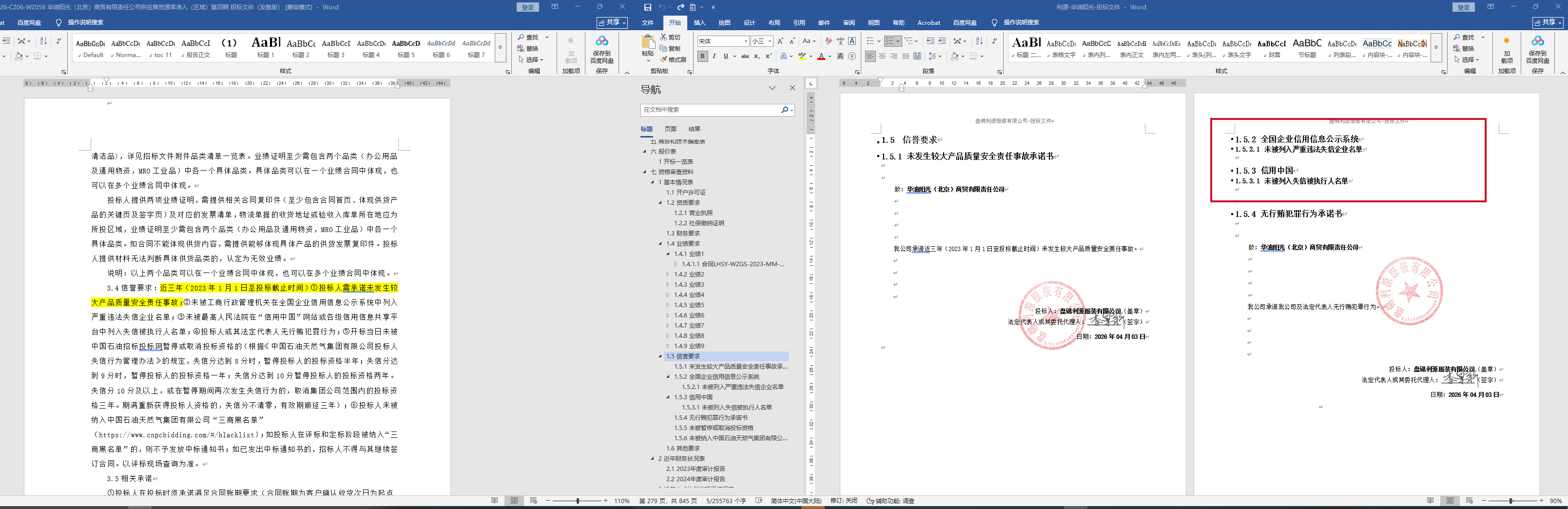Open the phonetic guide (wén) tool
Image resolution: width=1568 pixels, height=509 pixels.
[840, 41]
